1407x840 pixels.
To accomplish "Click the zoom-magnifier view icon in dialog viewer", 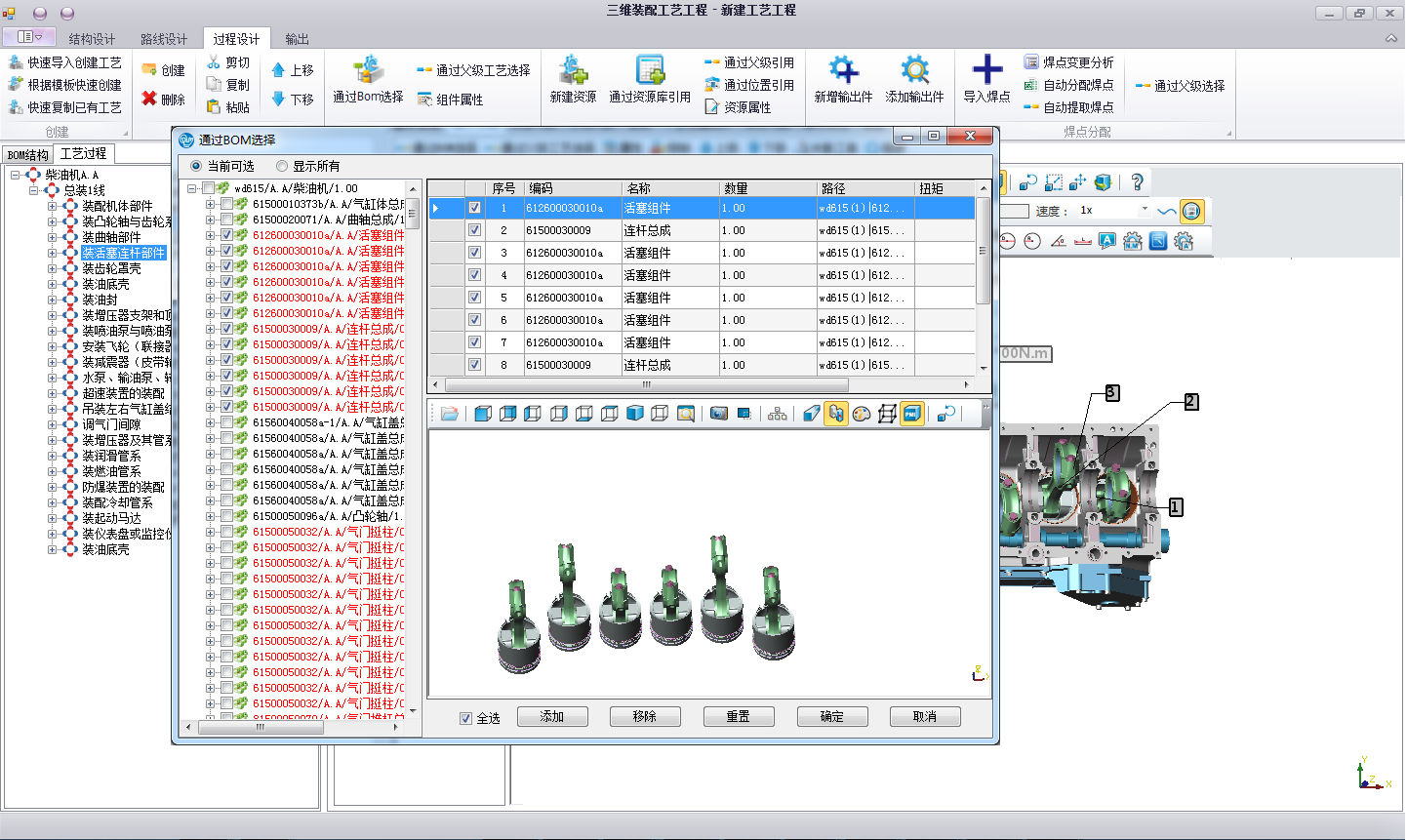I will click(x=686, y=414).
